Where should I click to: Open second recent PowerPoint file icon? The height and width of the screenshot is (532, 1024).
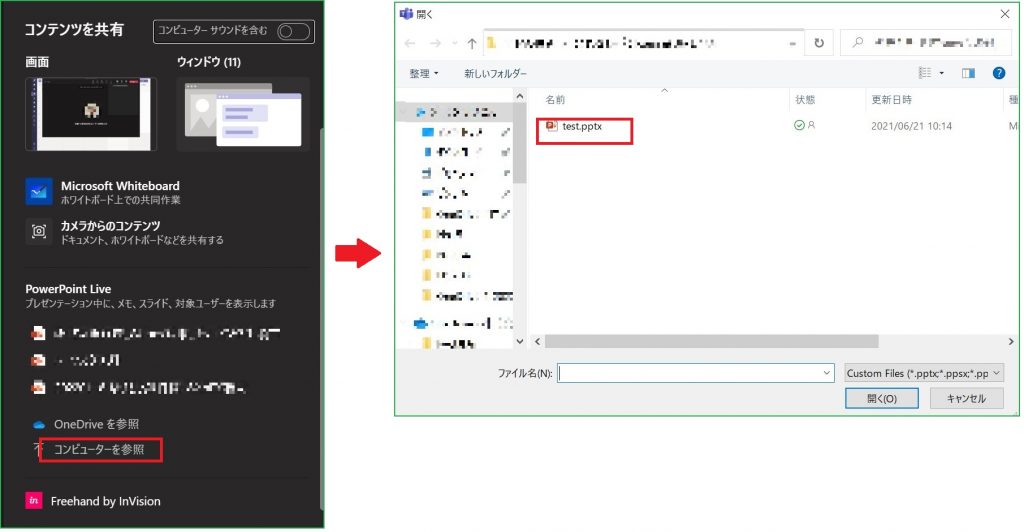(x=38, y=360)
